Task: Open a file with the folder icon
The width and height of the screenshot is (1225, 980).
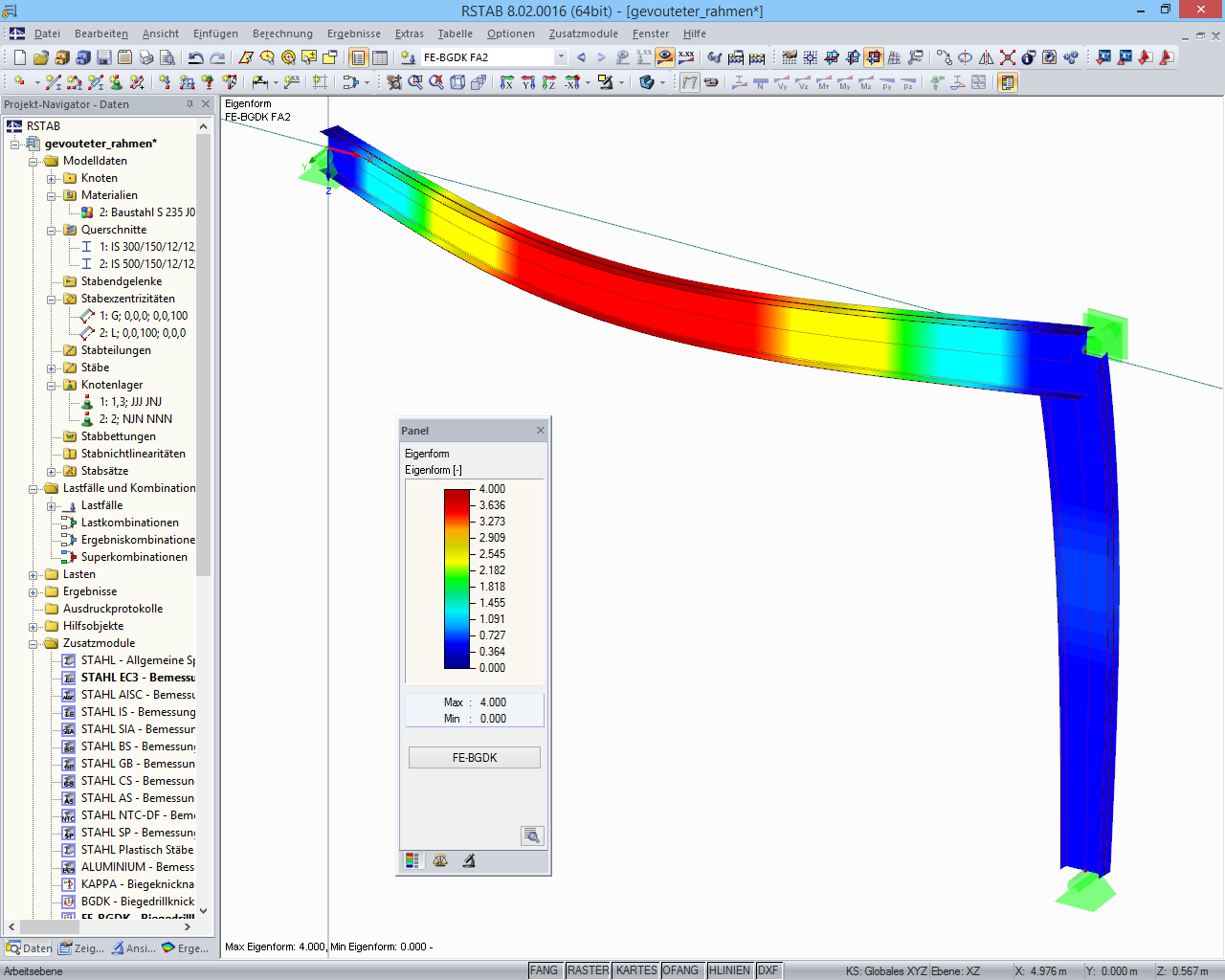Action: coord(40,57)
